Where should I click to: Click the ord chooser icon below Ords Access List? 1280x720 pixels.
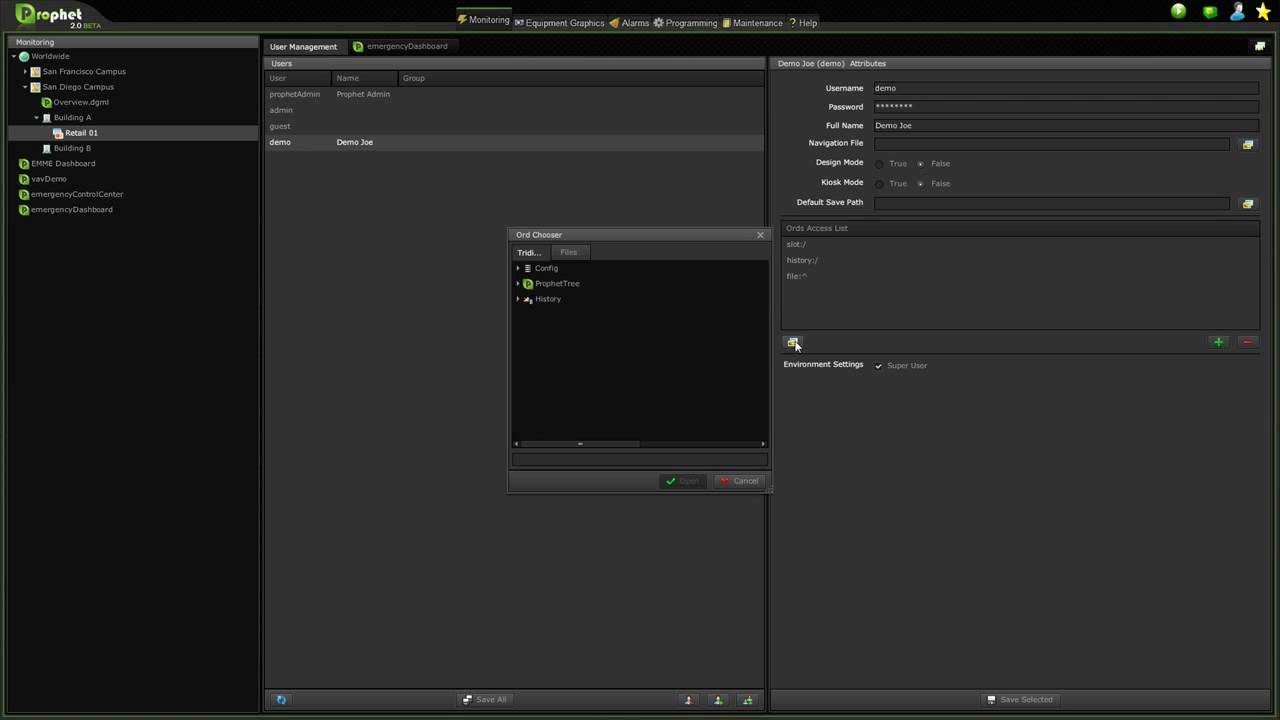tap(792, 342)
